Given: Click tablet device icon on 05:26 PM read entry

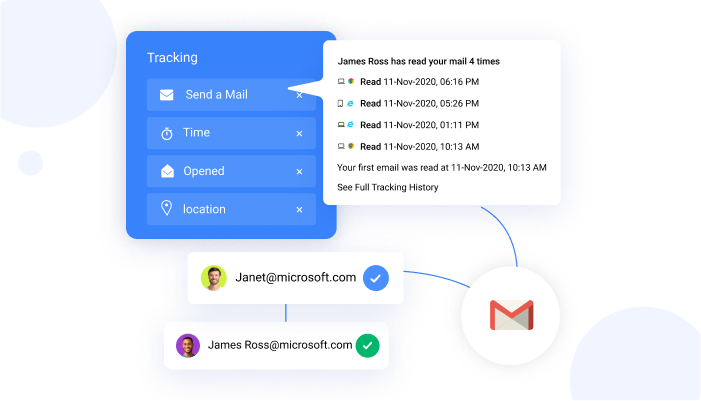Looking at the screenshot, I should coord(340,103).
